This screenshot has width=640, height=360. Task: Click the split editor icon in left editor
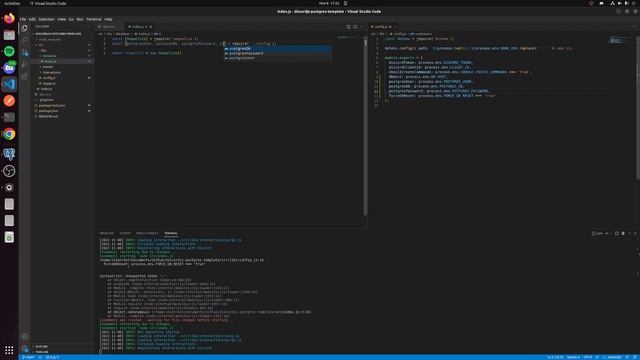[355, 27]
